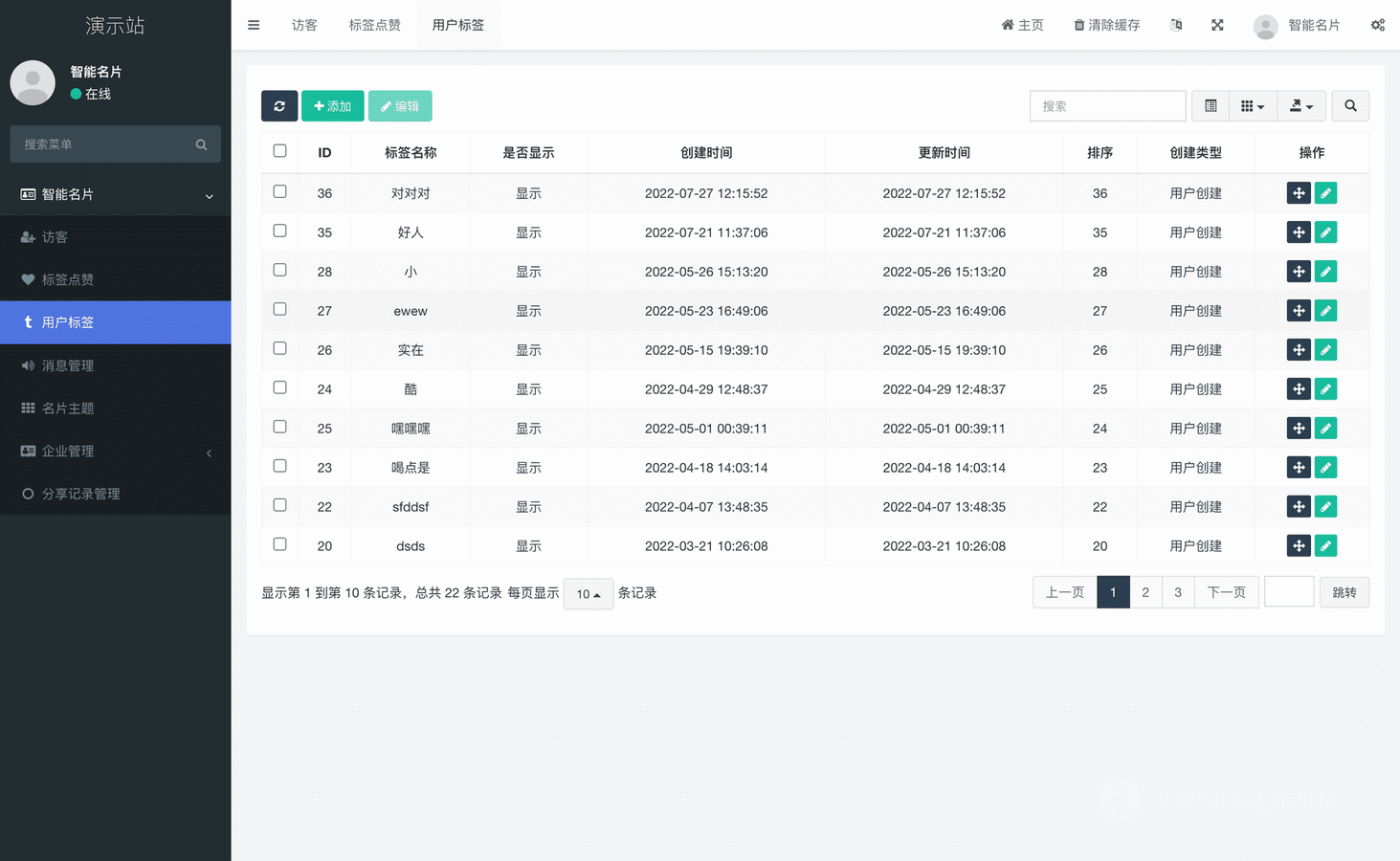Click the magnifier search button beside export

click(1350, 106)
